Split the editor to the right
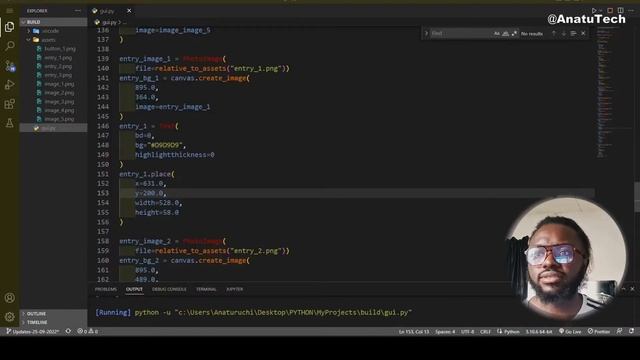Viewport: 640px width, 360px height. pyautogui.click(x=620, y=11)
